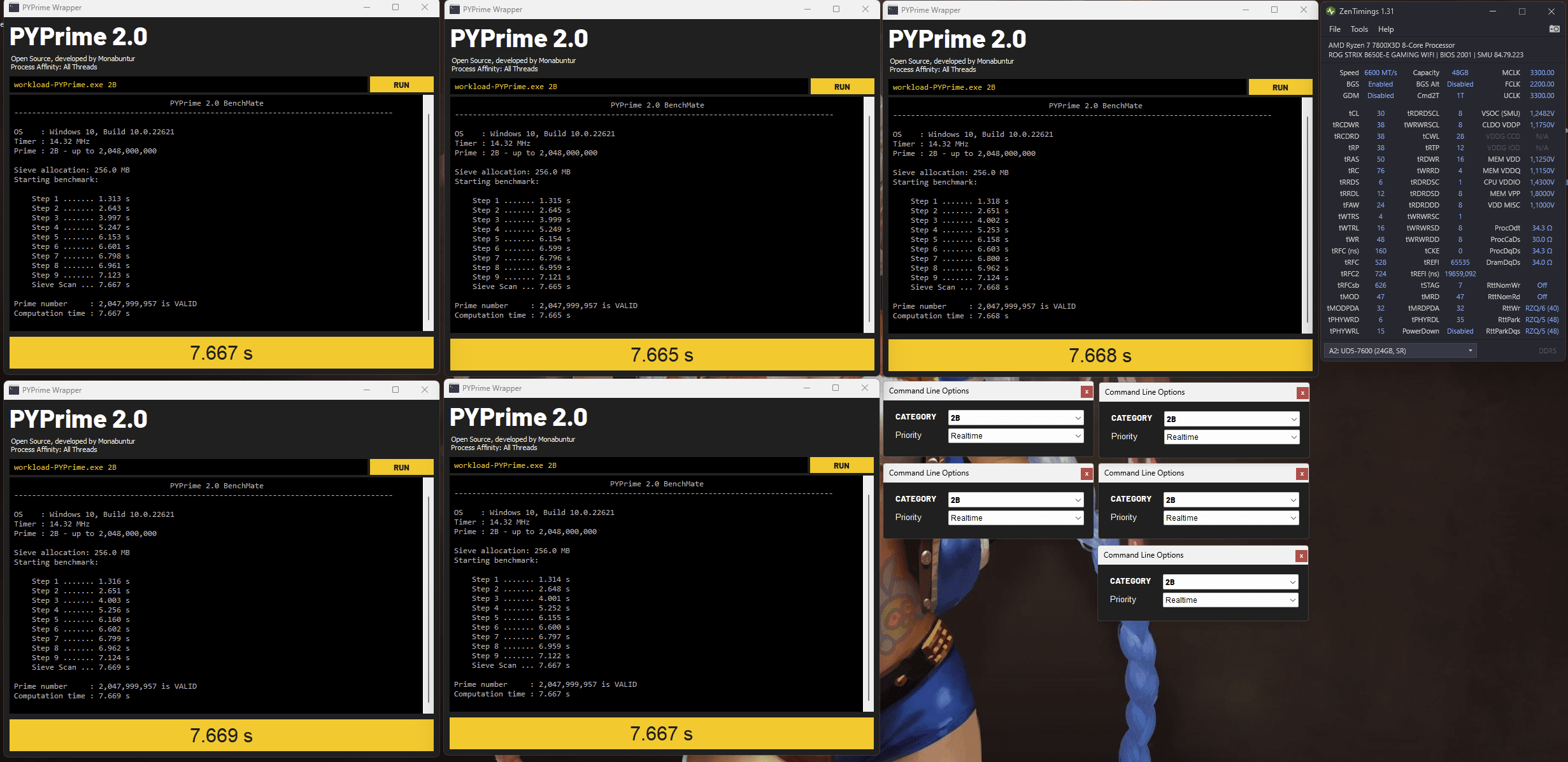This screenshot has width=1568, height=762.
Task: Open the ZenTimings File menu
Action: click(x=1334, y=29)
